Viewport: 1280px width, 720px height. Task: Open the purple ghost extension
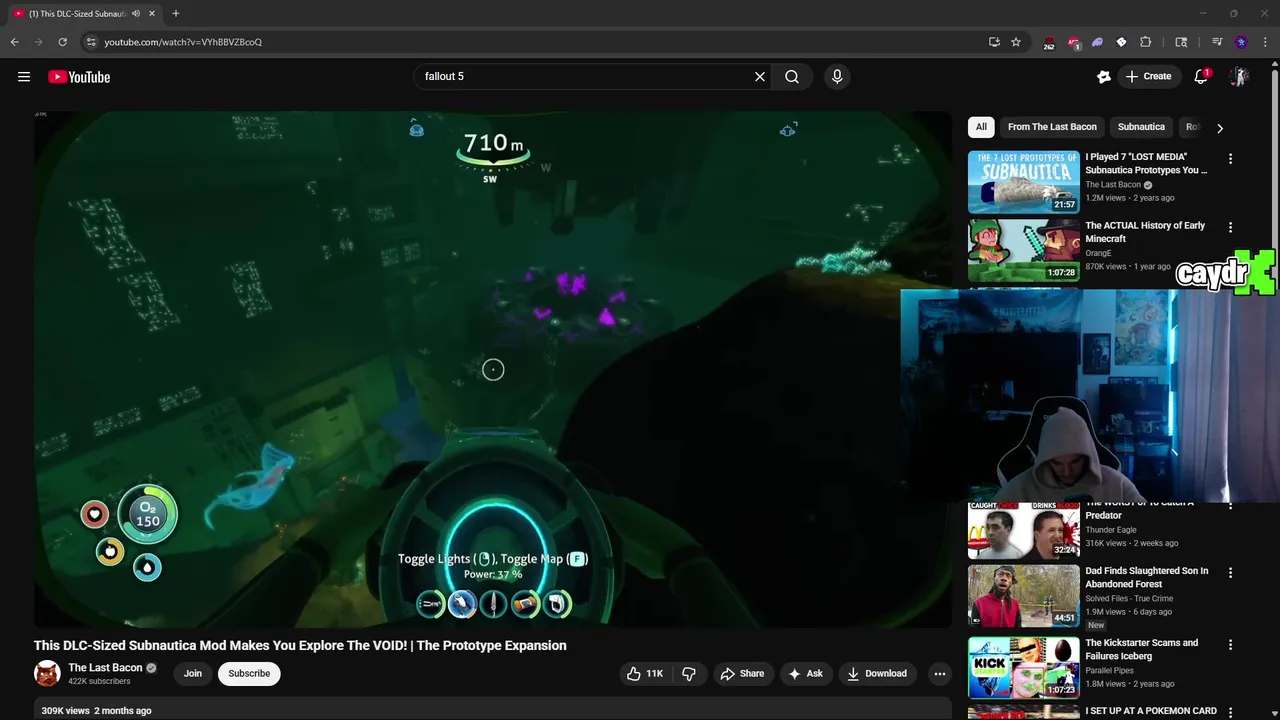click(x=1097, y=42)
